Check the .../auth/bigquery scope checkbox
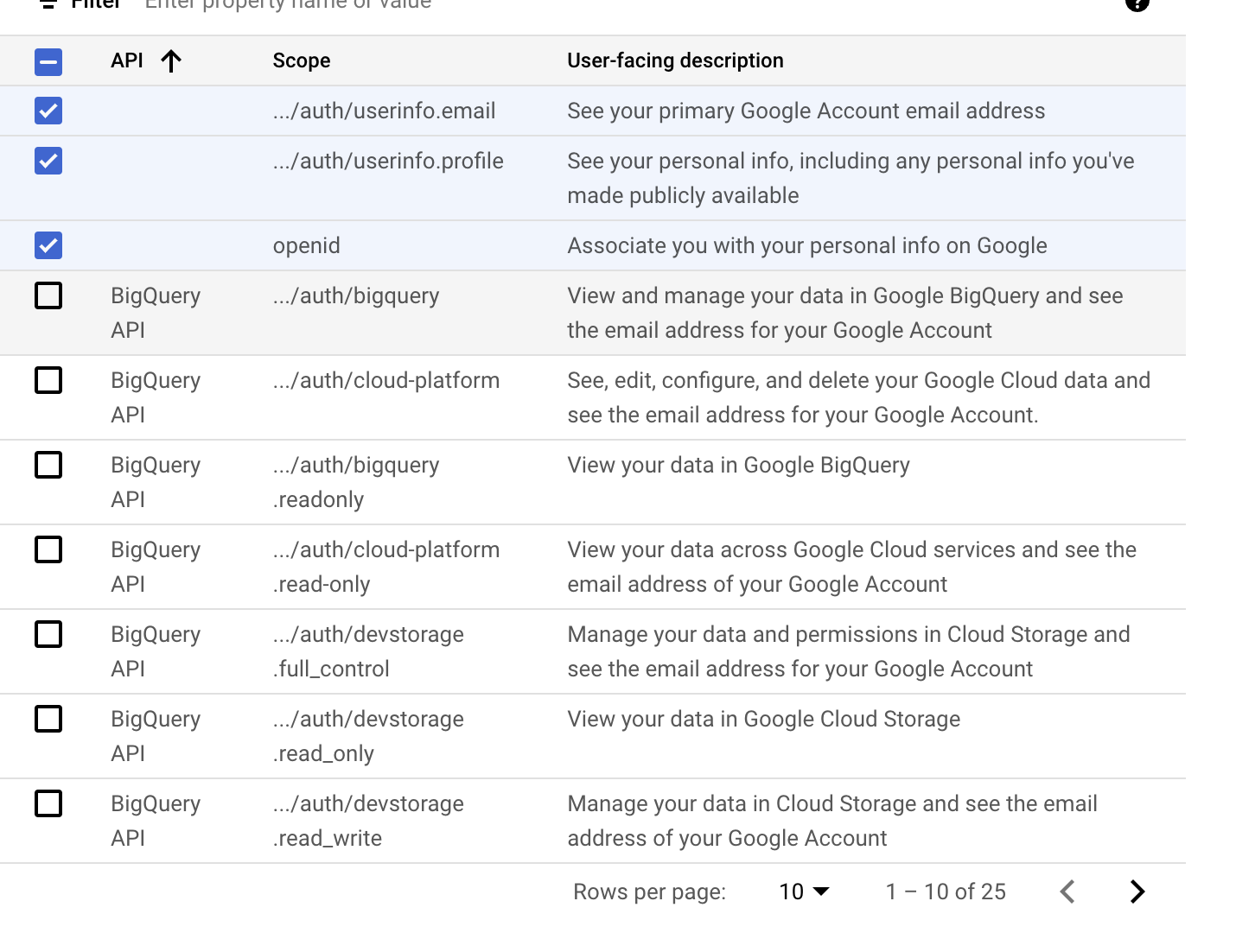The height and width of the screenshot is (952, 1236). [48, 295]
